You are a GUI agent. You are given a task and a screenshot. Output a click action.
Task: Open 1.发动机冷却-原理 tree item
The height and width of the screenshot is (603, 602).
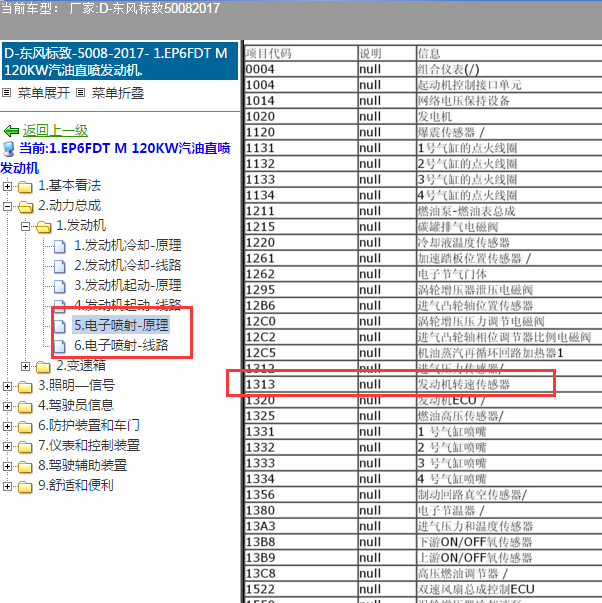pyautogui.click(x=128, y=245)
